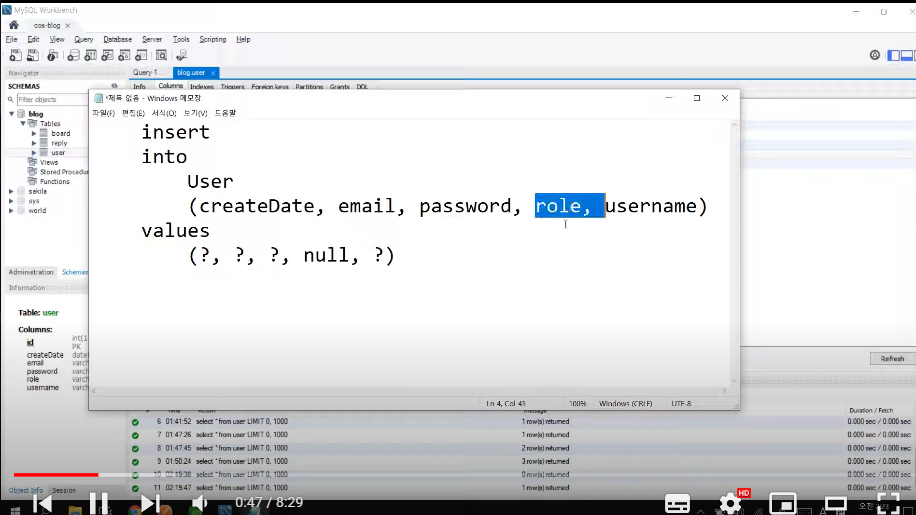This screenshot has height=515, width=916.
Task: Open Notepad's 서식(O) menu
Action: click(164, 113)
